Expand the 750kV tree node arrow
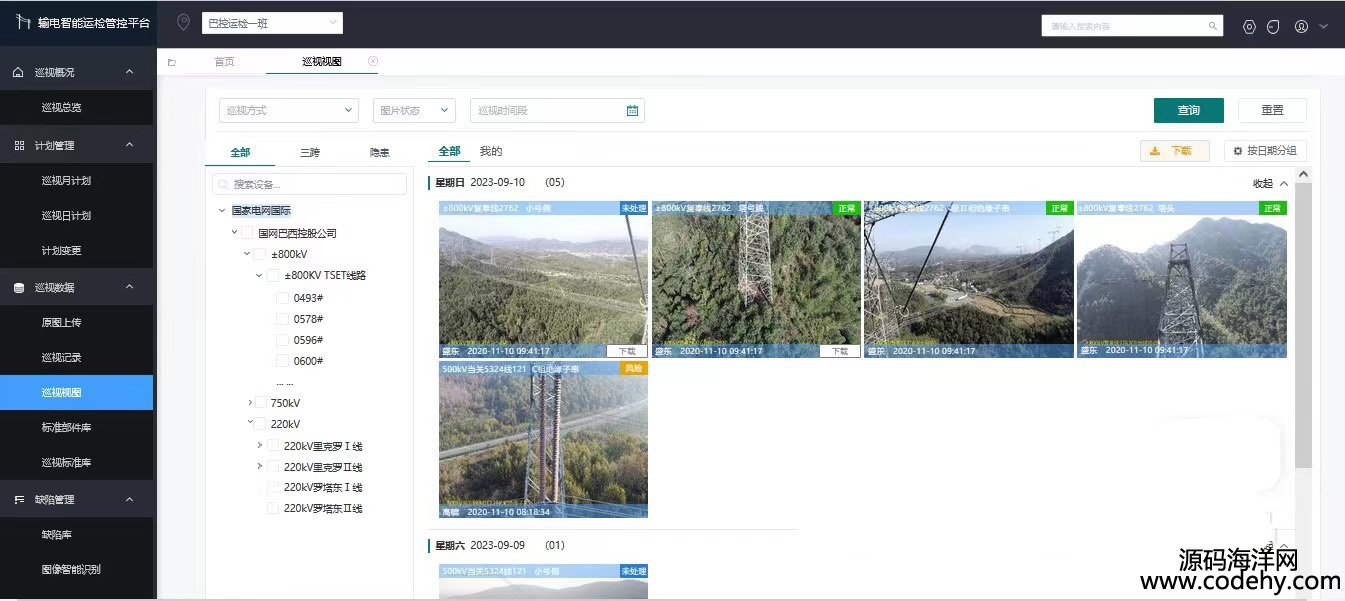This screenshot has height=601, width=1345. tap(250, 403)
